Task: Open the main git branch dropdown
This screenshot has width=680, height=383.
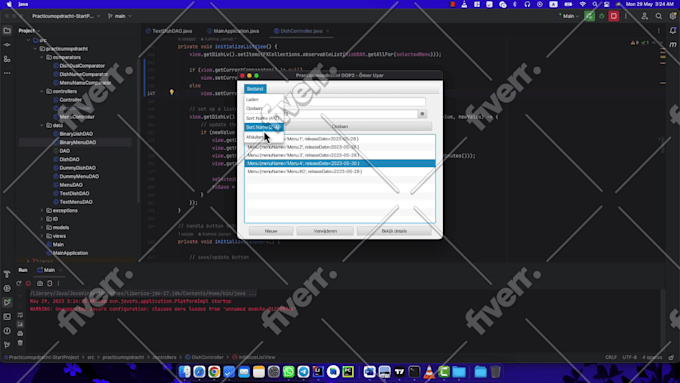Action: [x=120, y=16]
